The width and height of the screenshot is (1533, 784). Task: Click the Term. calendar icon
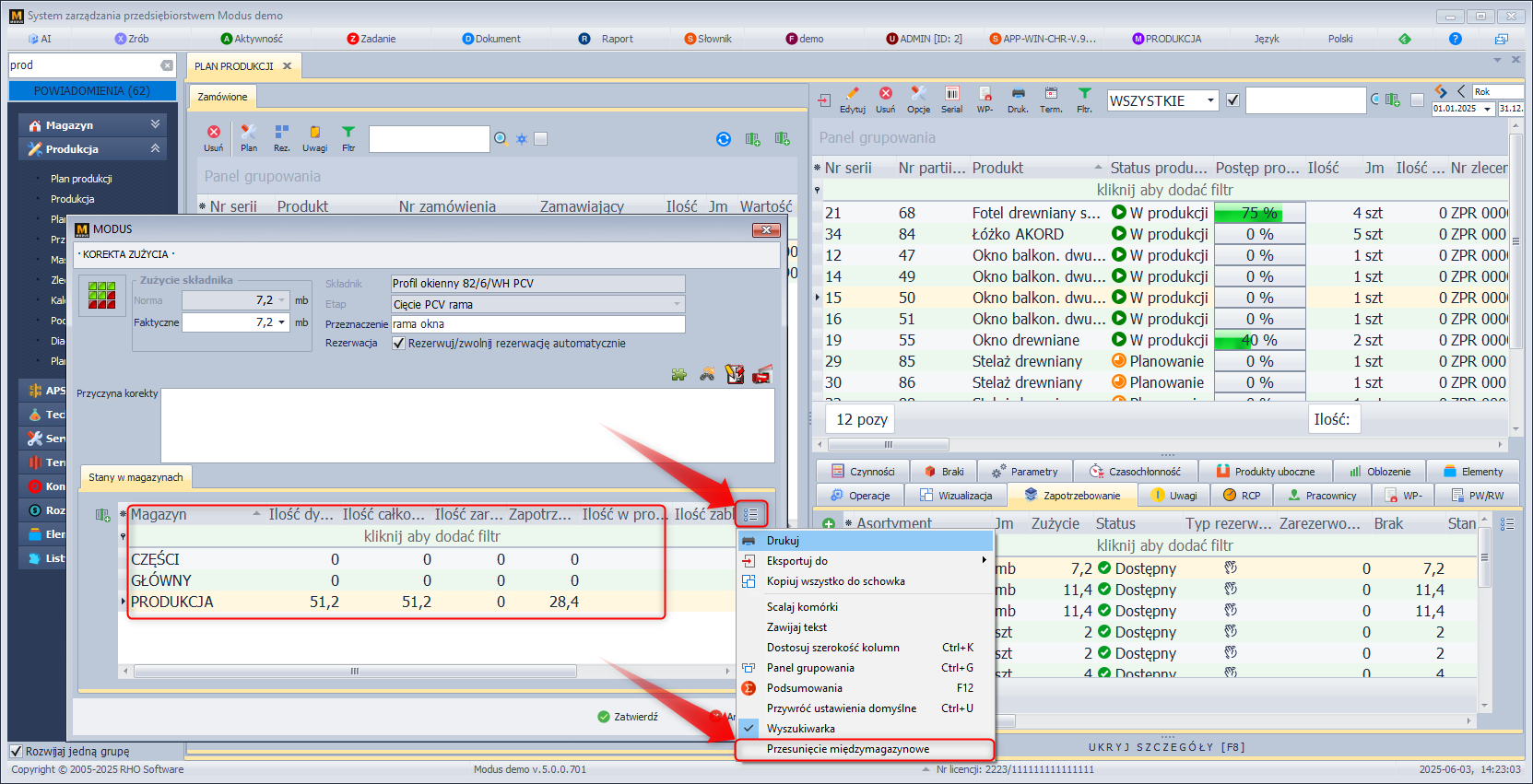click(1051, 95)
